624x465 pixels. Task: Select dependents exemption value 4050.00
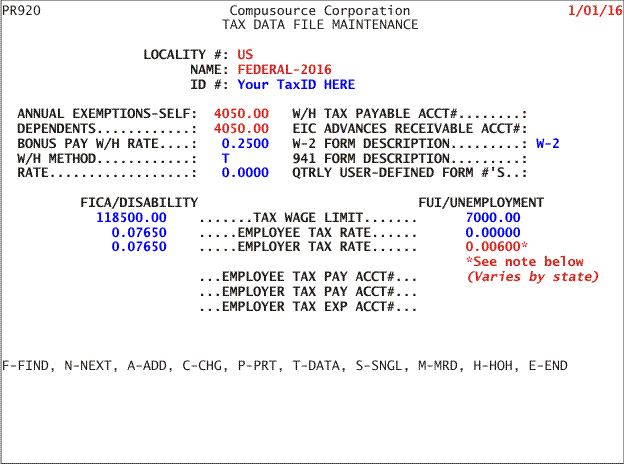[241, 129]
